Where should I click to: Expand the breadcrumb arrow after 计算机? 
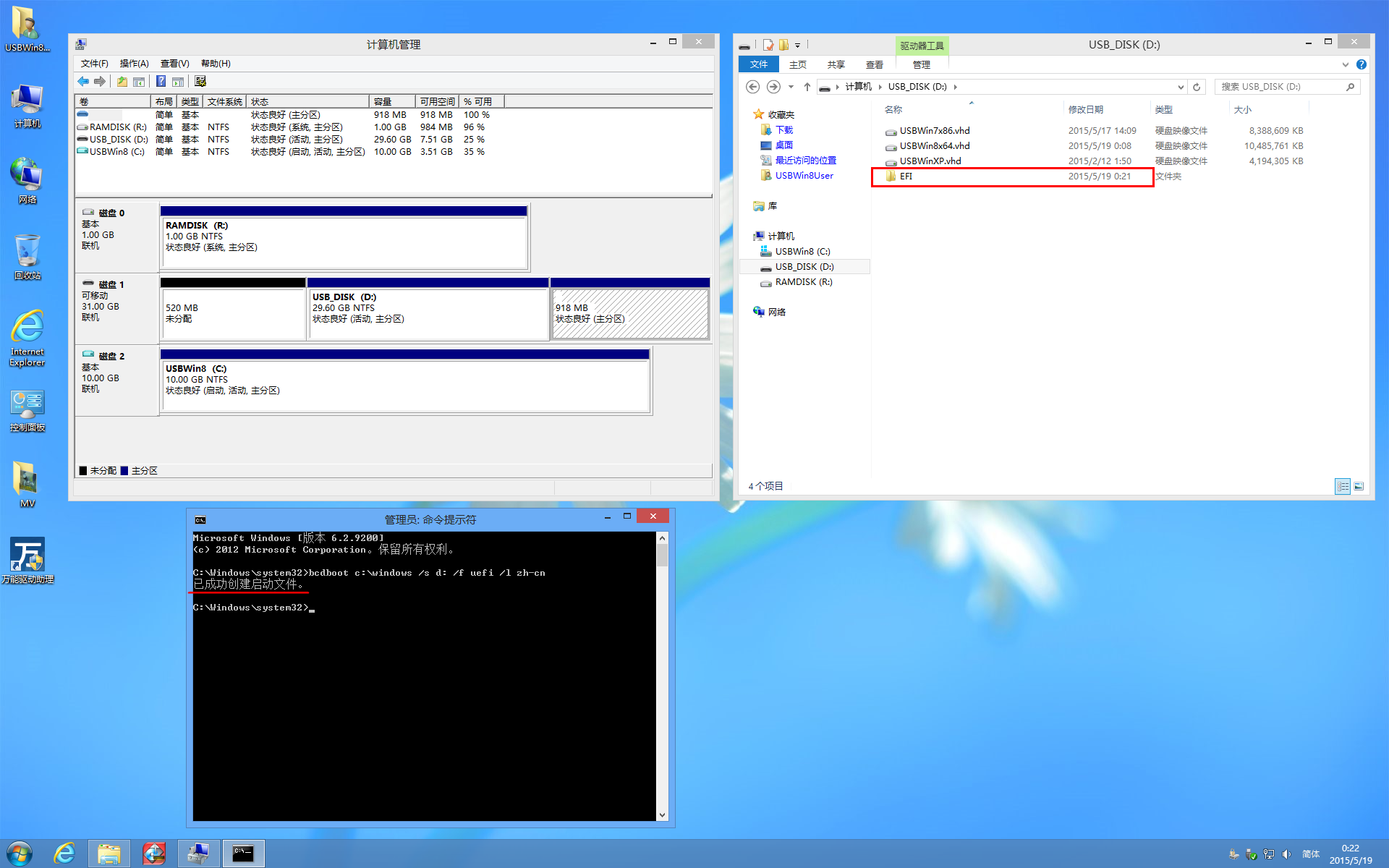click(880, 87)
